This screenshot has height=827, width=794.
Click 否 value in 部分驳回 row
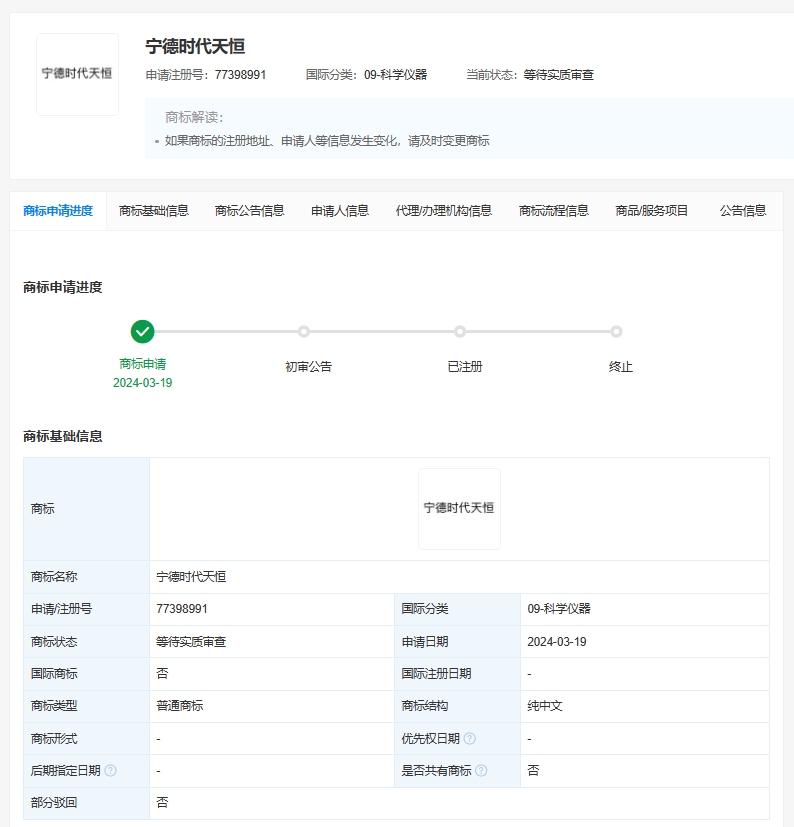pyautogui.click(x=162, y=803)
